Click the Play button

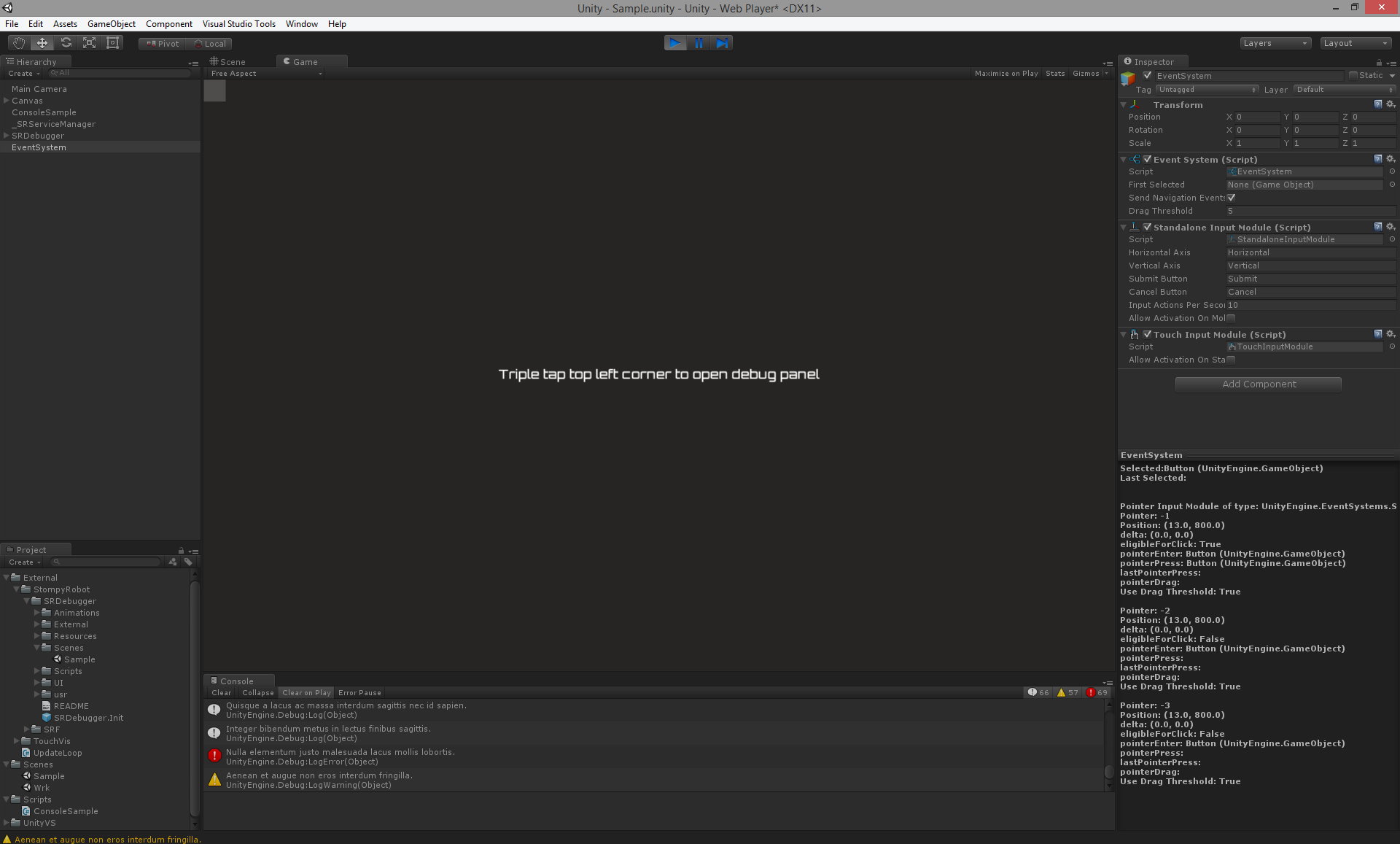coord(675,43)
